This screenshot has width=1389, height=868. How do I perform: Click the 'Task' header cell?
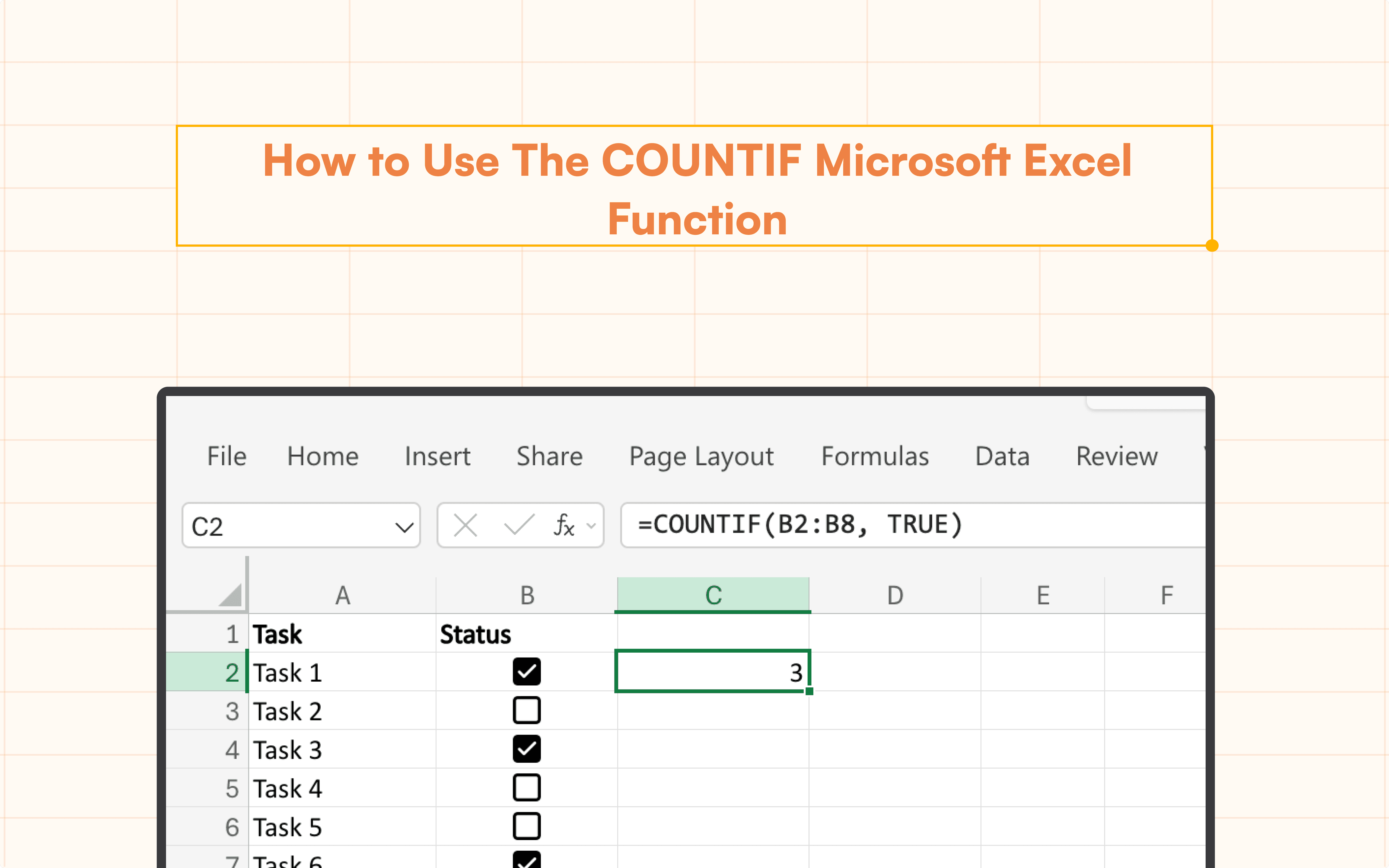tap(342, 633)
